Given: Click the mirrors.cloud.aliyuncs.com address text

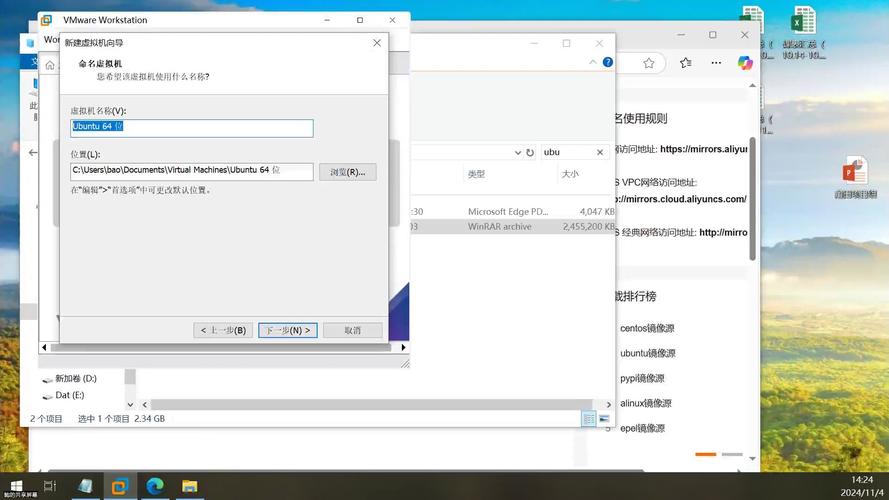Looking at the screenshot, I should [681, 199].
